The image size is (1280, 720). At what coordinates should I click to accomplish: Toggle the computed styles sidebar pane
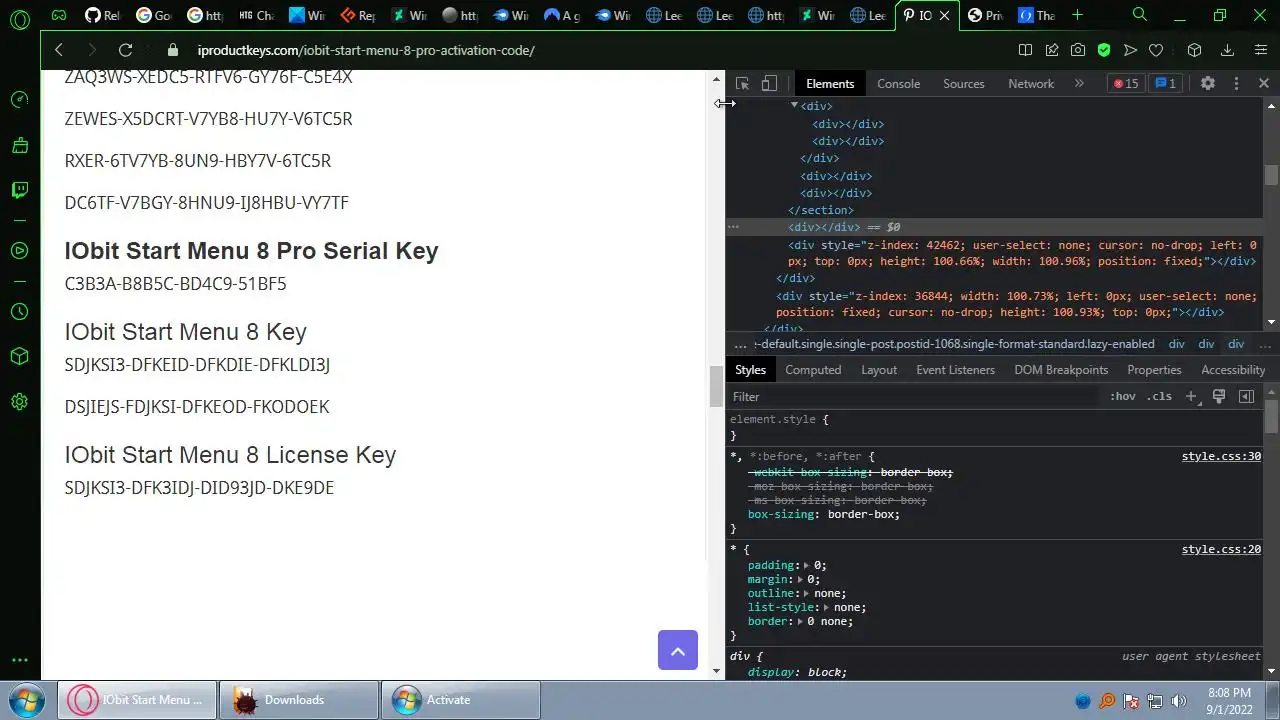1246,397
